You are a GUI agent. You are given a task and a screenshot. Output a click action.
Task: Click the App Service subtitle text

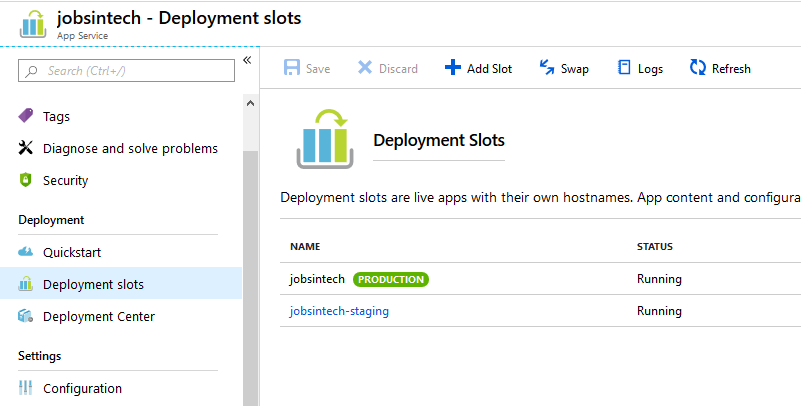(82, 36)
